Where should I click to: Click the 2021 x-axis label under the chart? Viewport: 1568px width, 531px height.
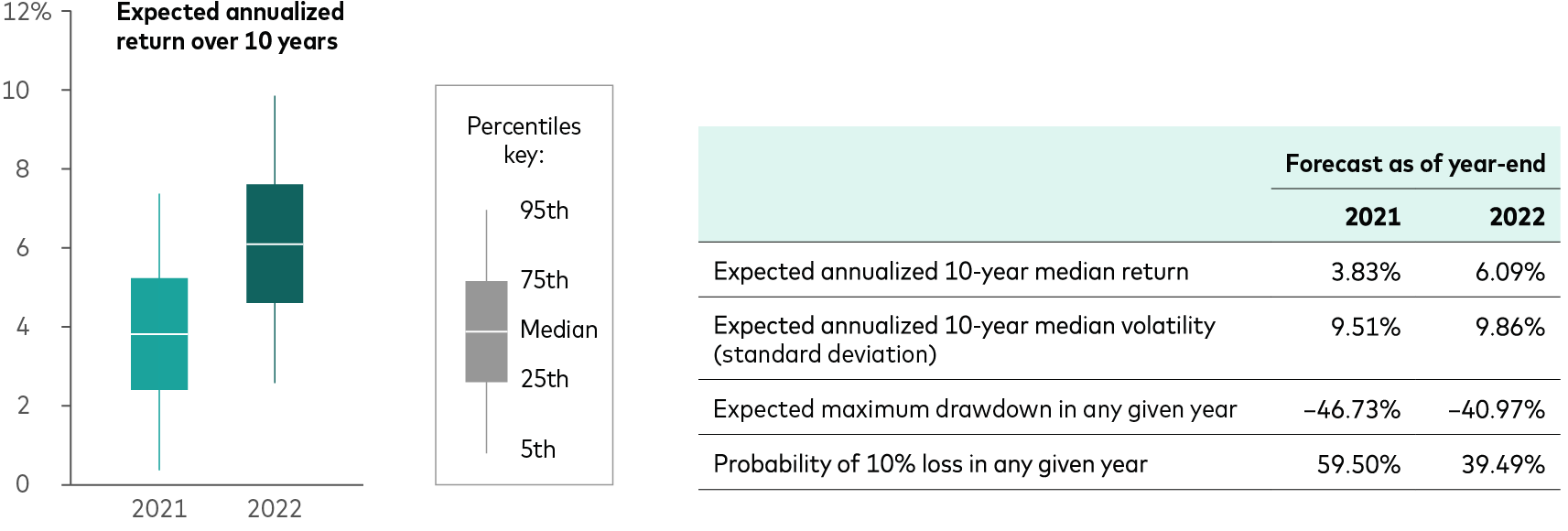click(159, 509)
